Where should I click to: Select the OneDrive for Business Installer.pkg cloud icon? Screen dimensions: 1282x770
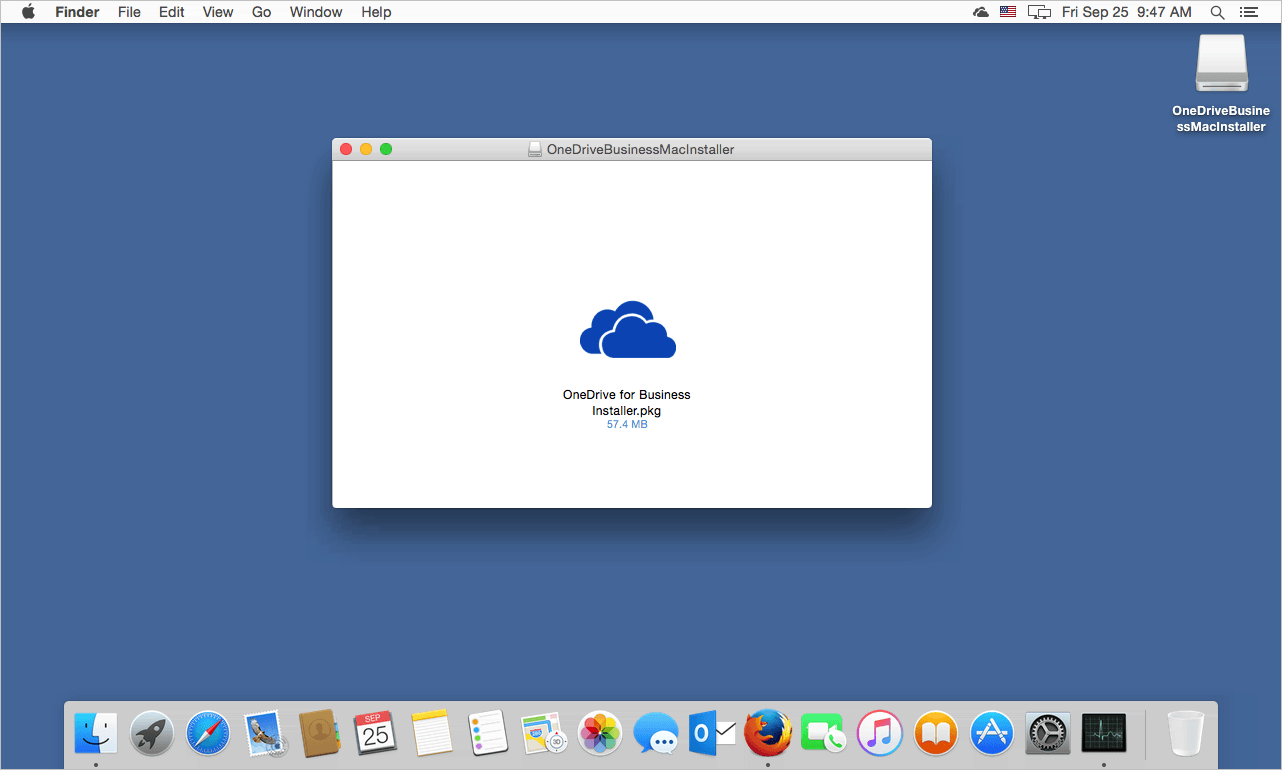click(628, 329)
